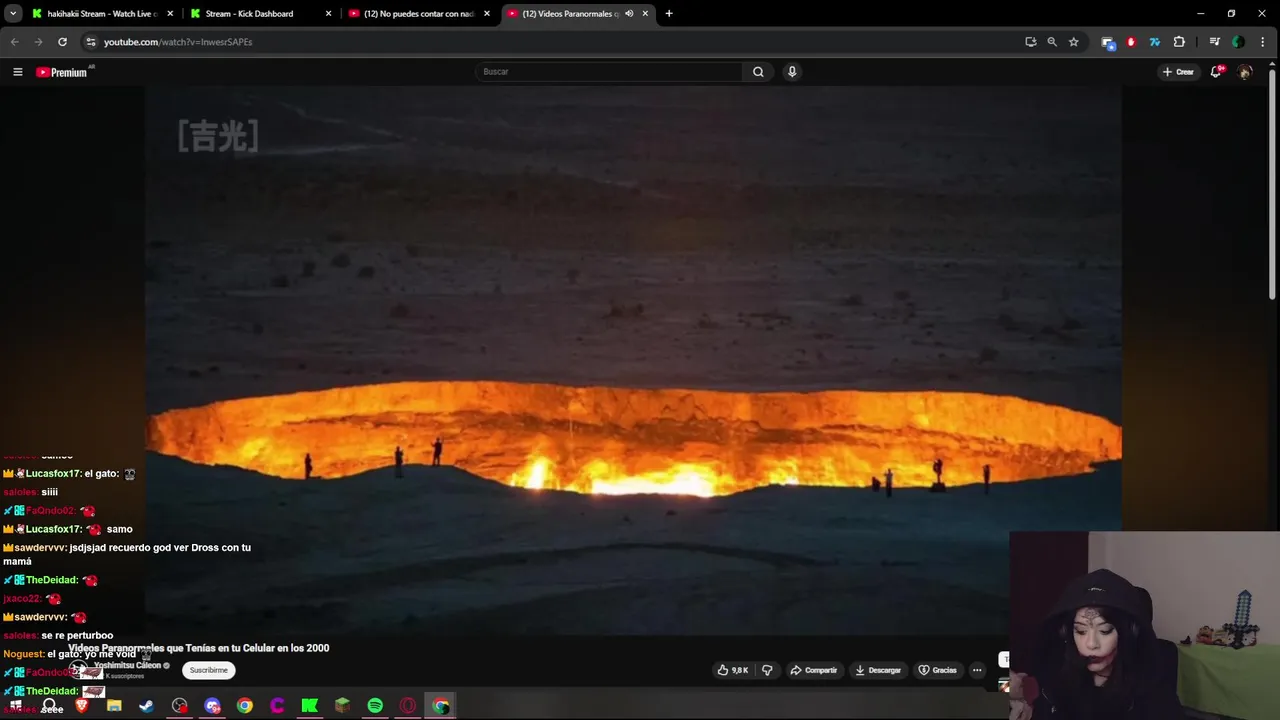Click the paranormal video player frame
The image size is (1280, 720).
[x=633, y=360]
